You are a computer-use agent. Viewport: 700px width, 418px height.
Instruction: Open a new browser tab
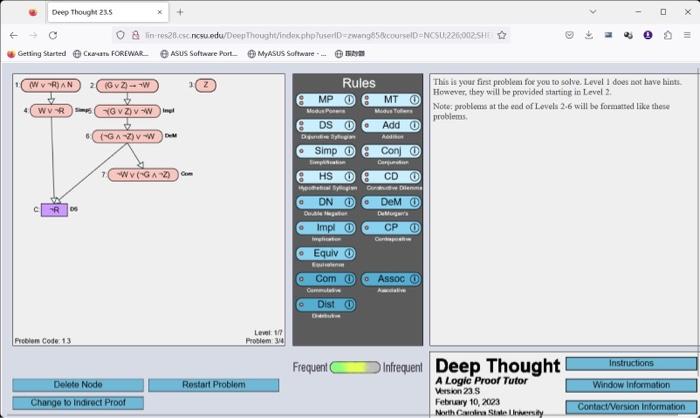pos(180,12)
